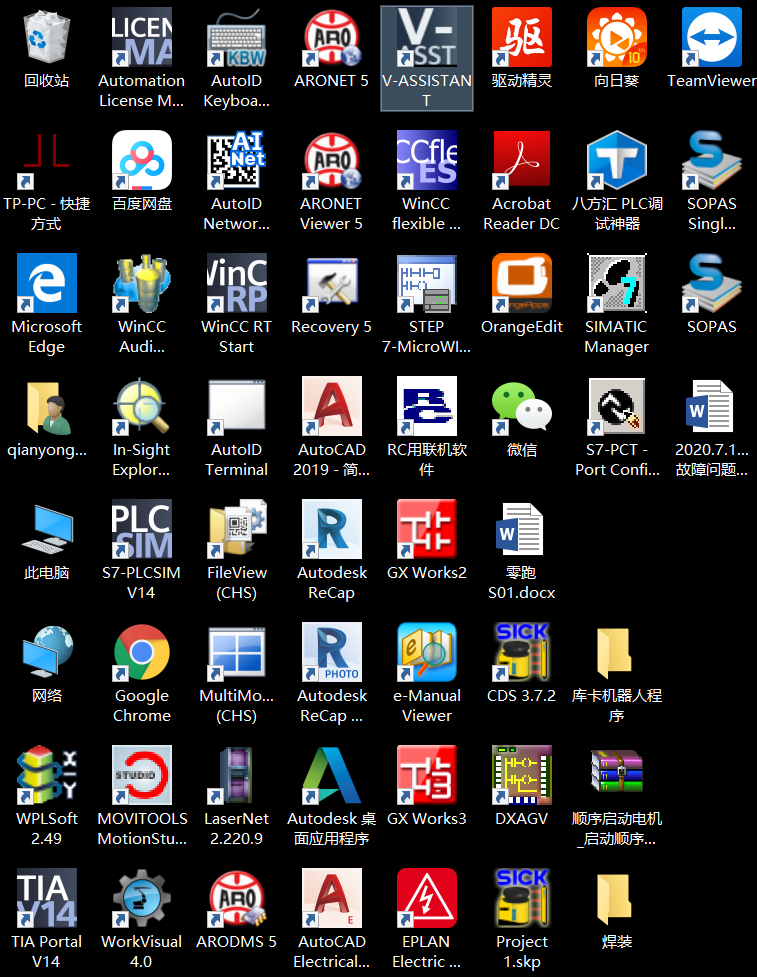Click the GX Works2 shortcut

pos(426,530)
